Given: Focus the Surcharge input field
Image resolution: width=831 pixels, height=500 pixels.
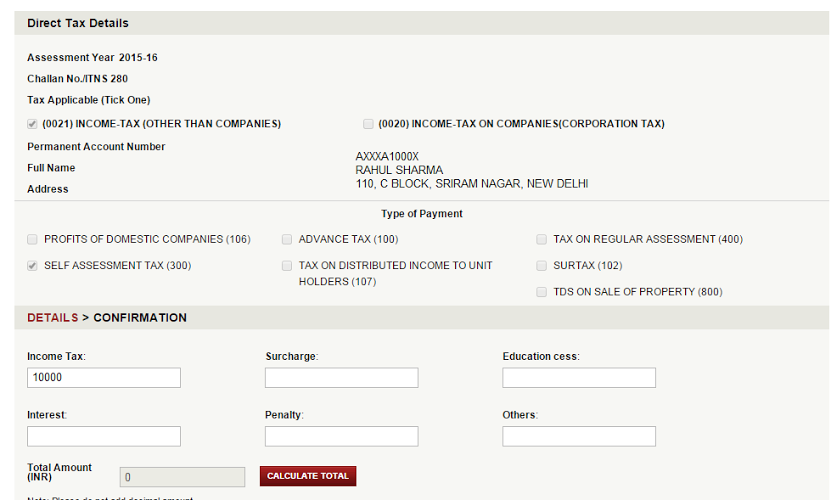Looking at the screenshot, I should click(341, 378).
